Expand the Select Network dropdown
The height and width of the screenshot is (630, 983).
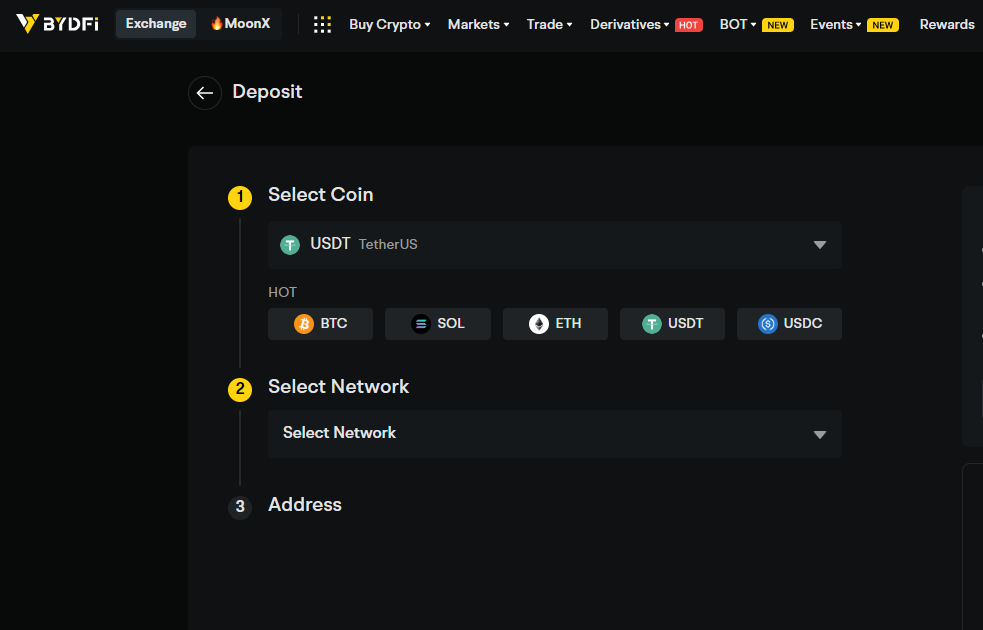554,434
